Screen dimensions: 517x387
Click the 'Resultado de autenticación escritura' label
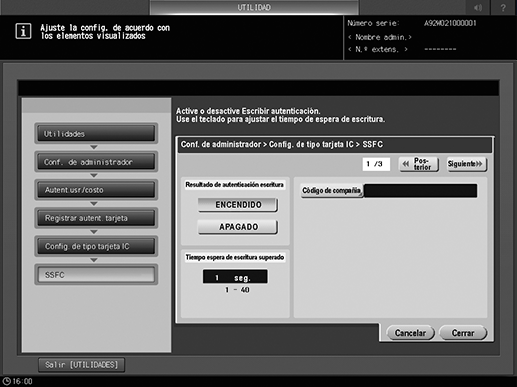pos(235,185)
